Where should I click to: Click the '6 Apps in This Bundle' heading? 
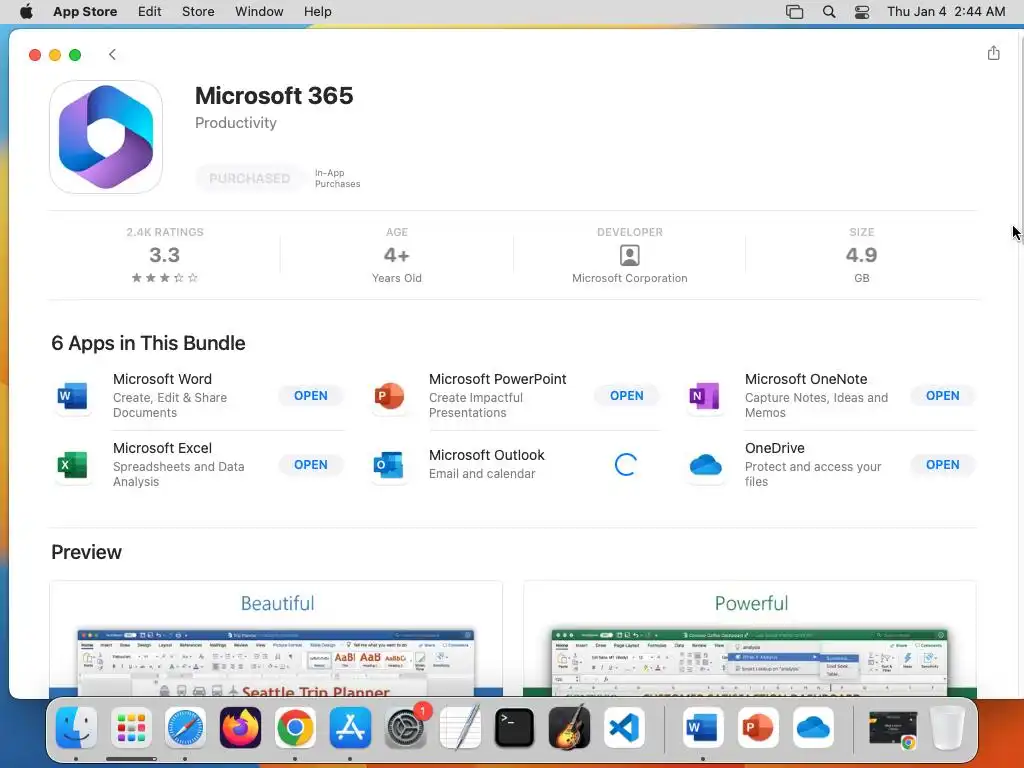[148, 344]
